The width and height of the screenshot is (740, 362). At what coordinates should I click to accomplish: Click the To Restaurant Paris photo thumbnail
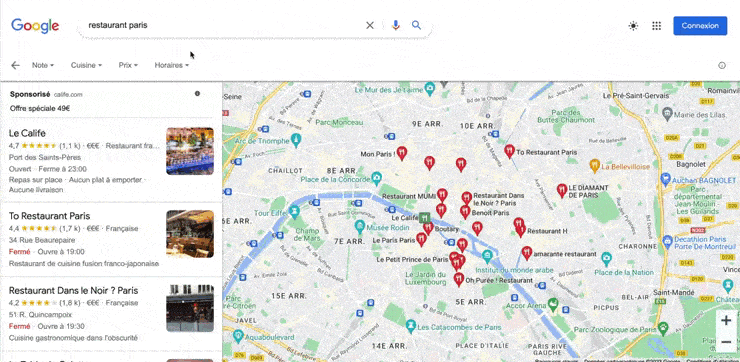pyautogui.click(x=190, y=234)
